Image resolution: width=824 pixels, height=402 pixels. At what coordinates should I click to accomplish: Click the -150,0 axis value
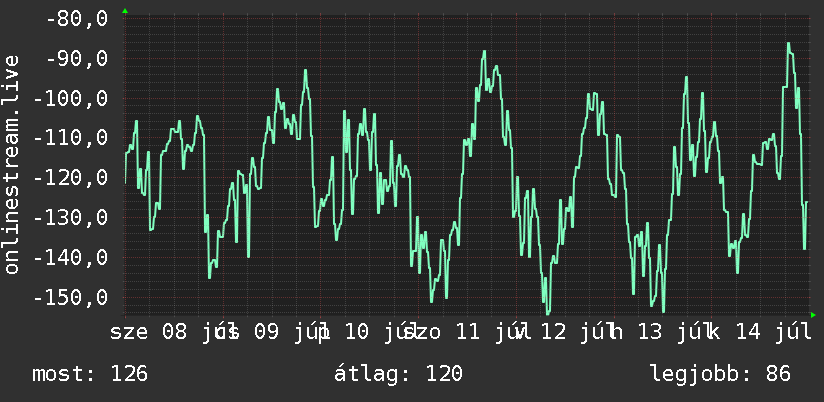tap(71, 297)
